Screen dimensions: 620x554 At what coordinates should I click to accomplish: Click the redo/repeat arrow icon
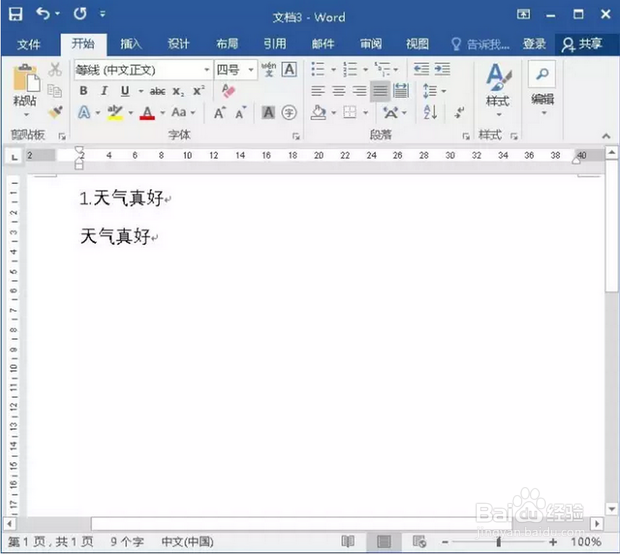tap(80, 14)
